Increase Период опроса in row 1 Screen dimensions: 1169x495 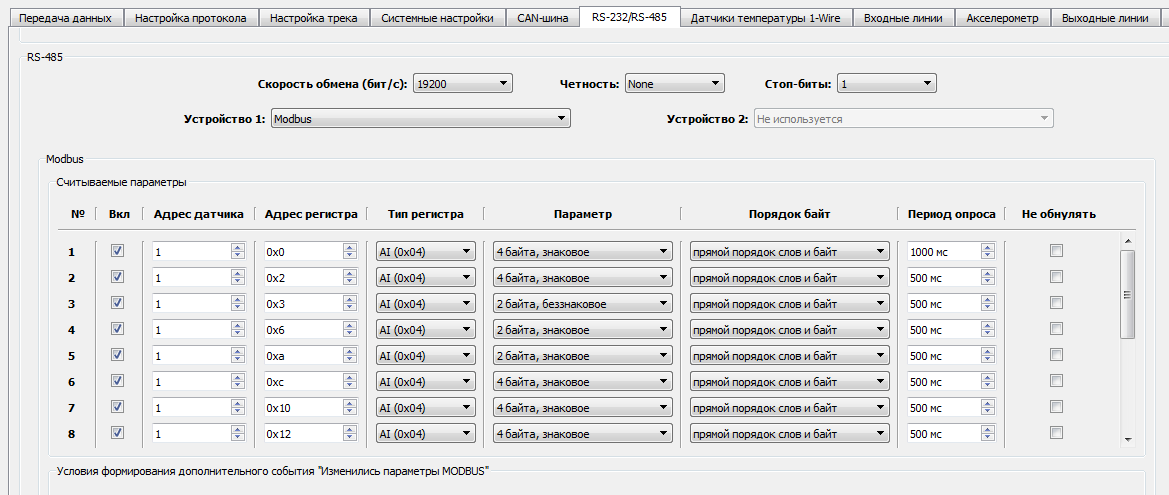tap(987, 248)
